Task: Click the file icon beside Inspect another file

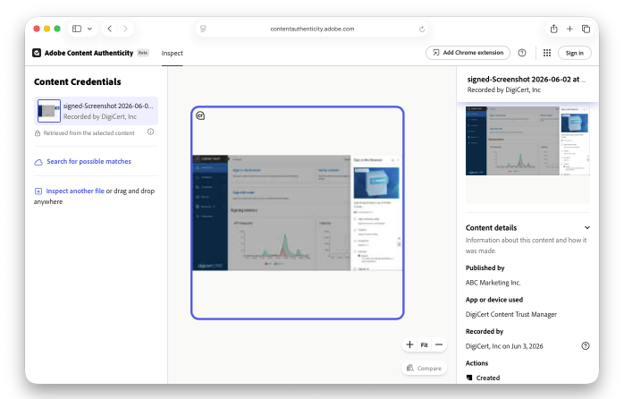Action: [x=38, y=191]
